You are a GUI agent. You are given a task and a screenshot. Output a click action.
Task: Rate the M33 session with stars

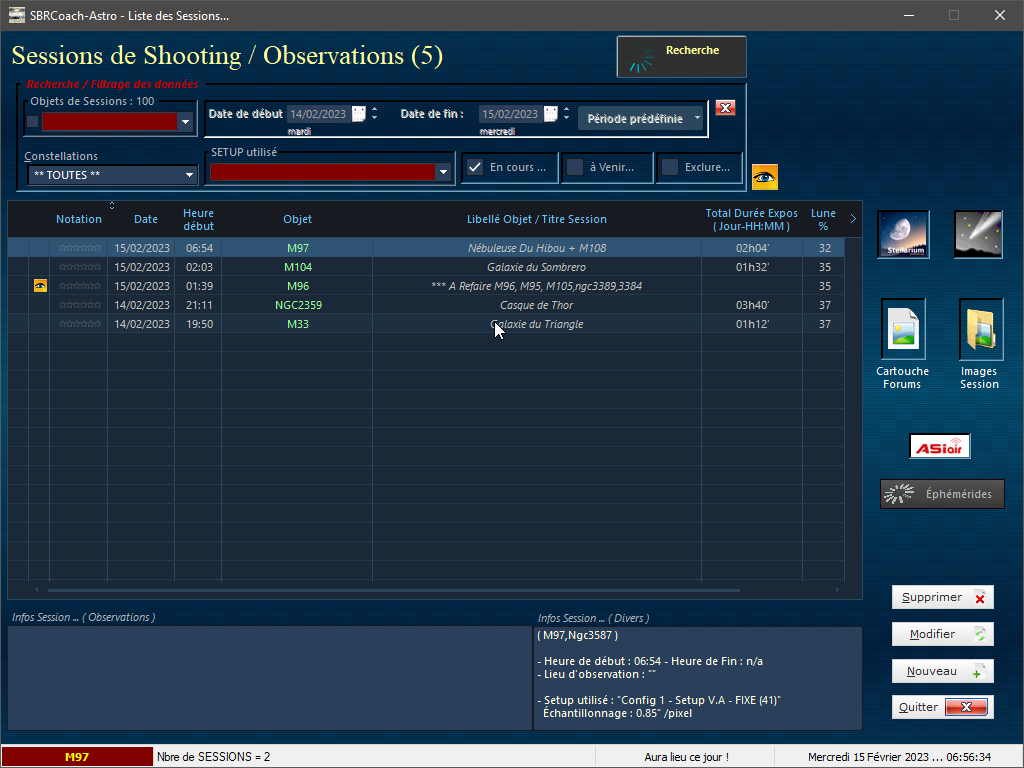pos(79,324)
